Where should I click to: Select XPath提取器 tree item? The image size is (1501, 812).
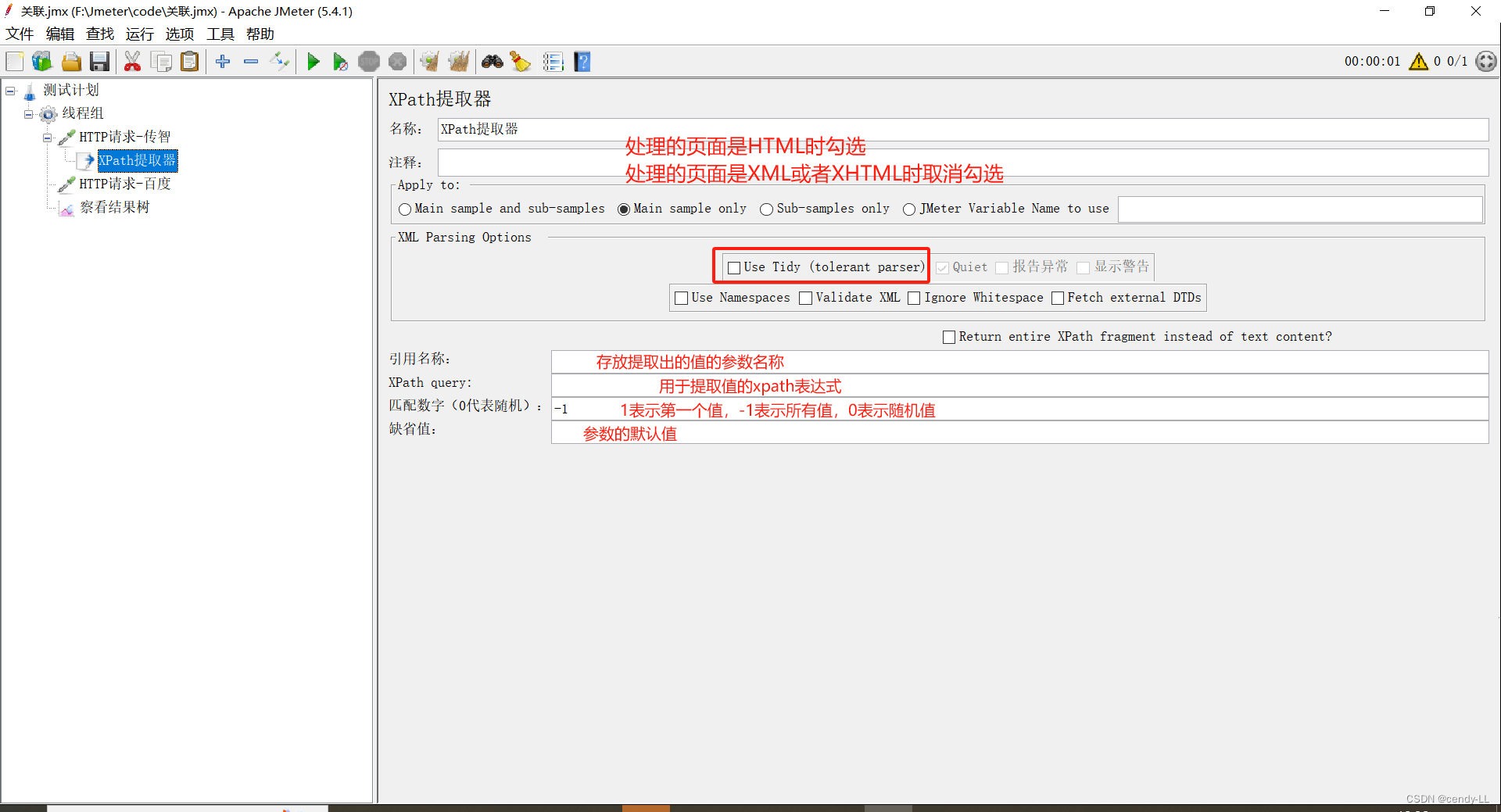137,160
